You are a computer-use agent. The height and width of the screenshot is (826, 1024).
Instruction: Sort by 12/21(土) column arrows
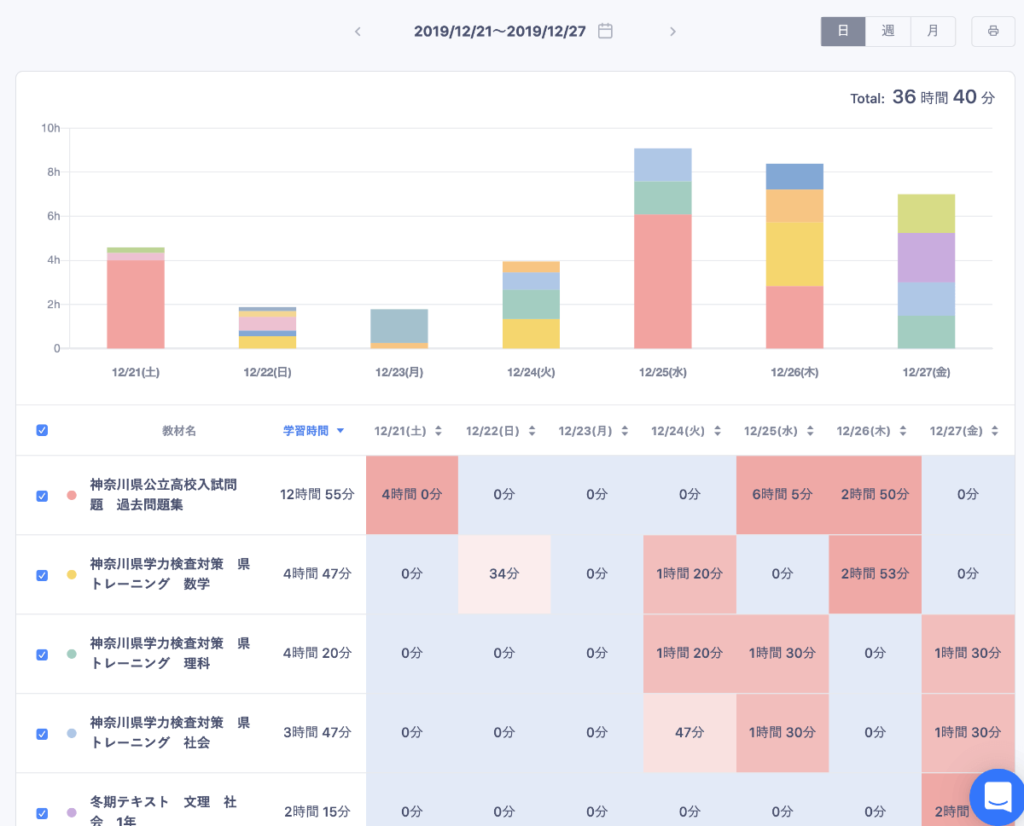pos(440,431)
